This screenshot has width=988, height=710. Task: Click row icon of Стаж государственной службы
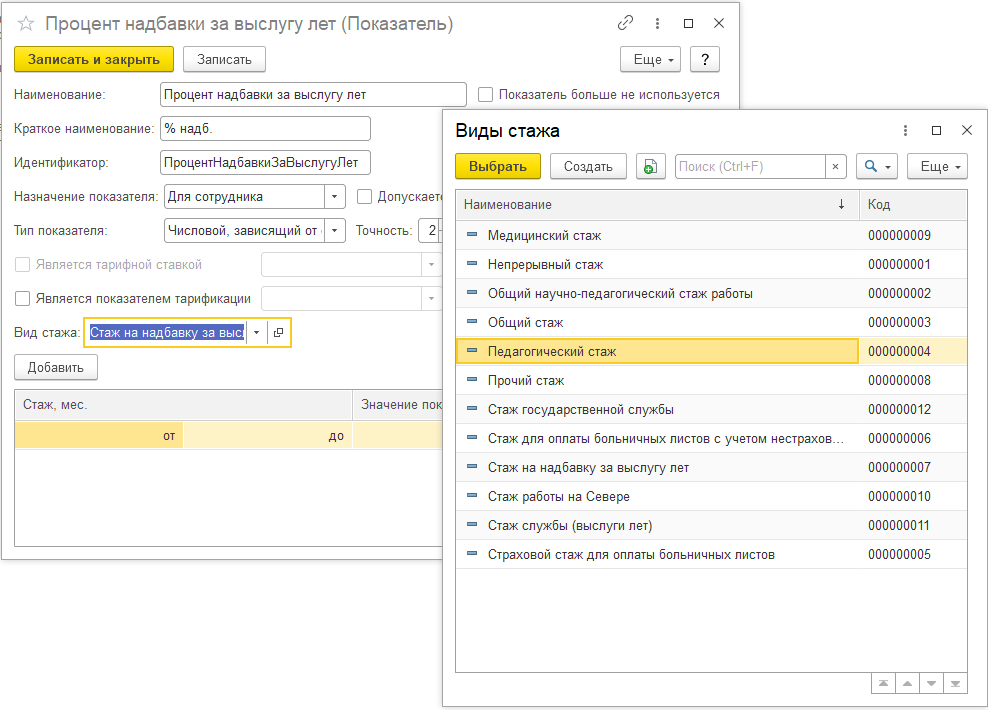472,408
